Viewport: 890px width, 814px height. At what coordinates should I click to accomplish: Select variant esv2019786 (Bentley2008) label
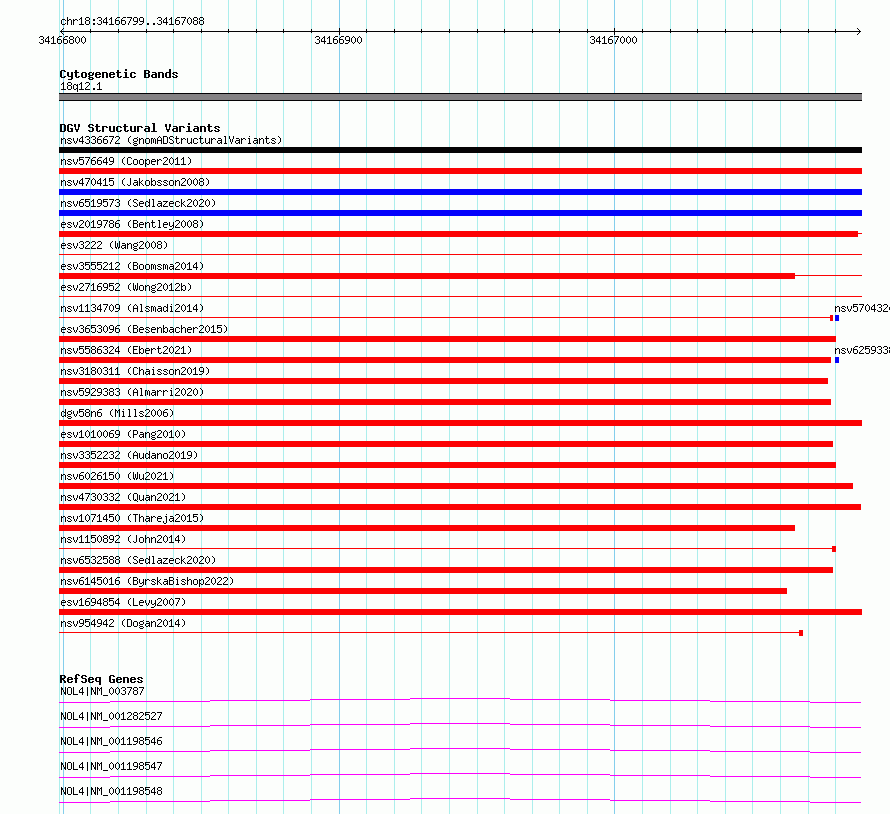132,224
